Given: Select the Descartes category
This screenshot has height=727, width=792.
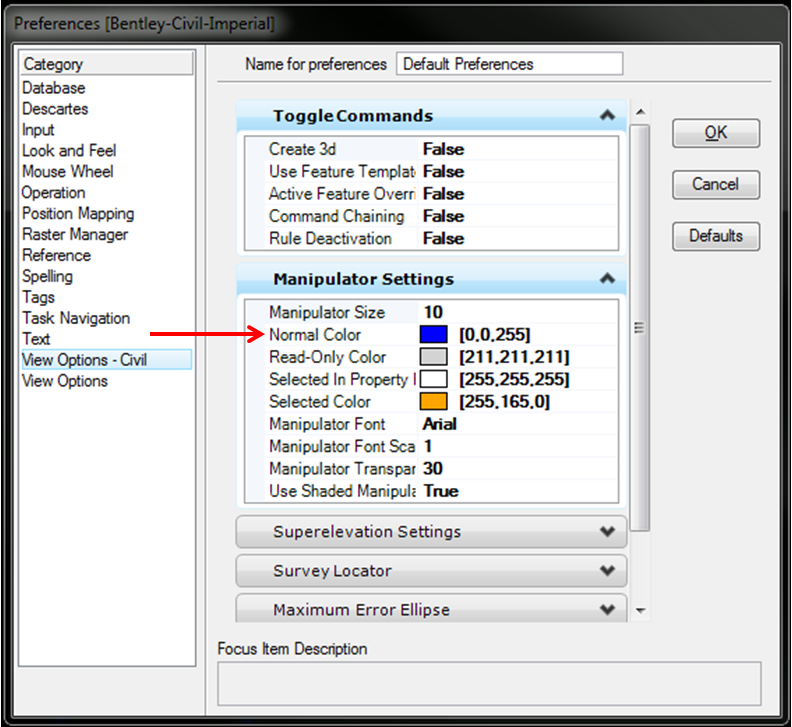Looking at the screenshot, I should [x=55, y=109].
